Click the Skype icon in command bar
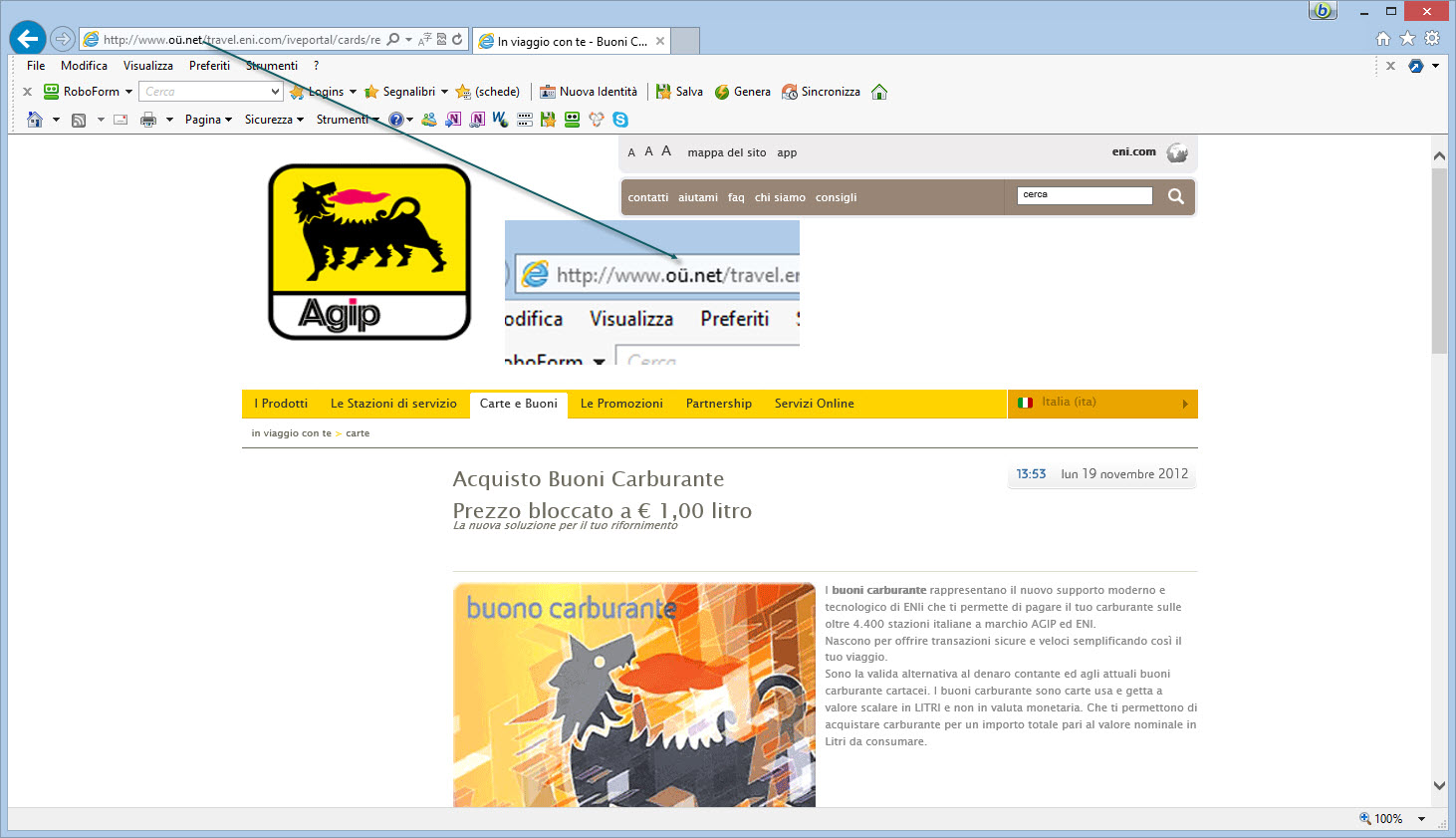The width and height of the screenshot is (1456, 838). pyautogui.click(x=620, y=120)
